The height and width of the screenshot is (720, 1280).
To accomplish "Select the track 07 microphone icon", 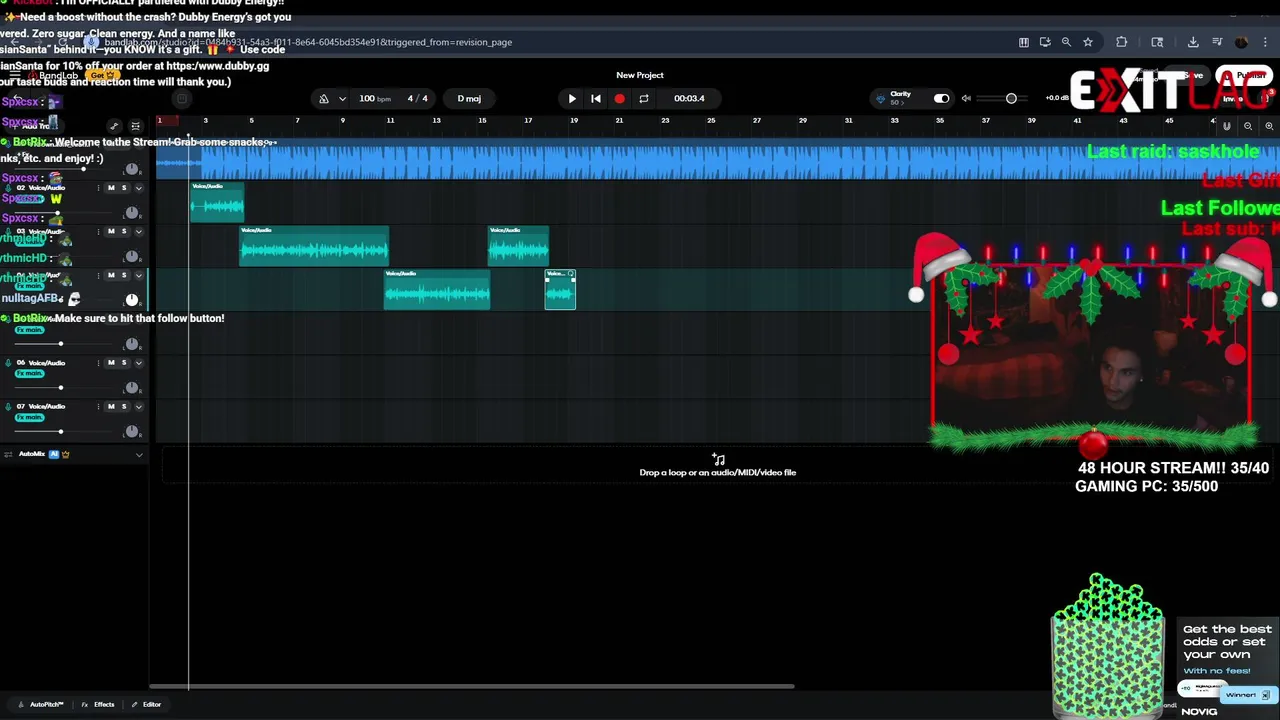I will click(8, 407).
